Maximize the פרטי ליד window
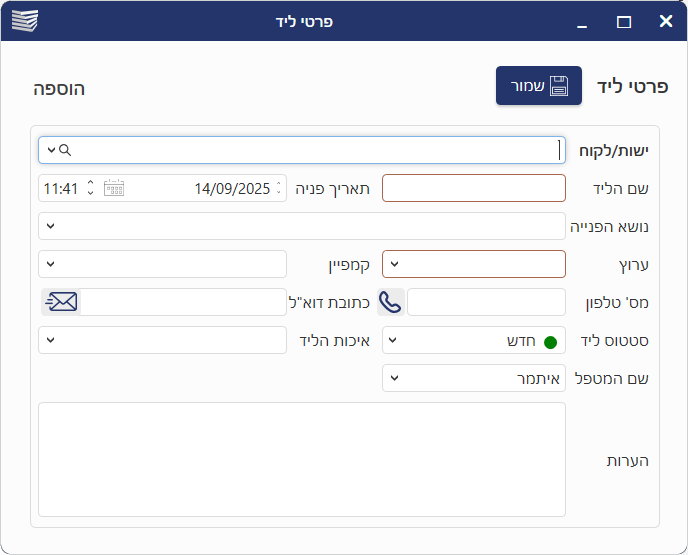 tap(624, 21)
